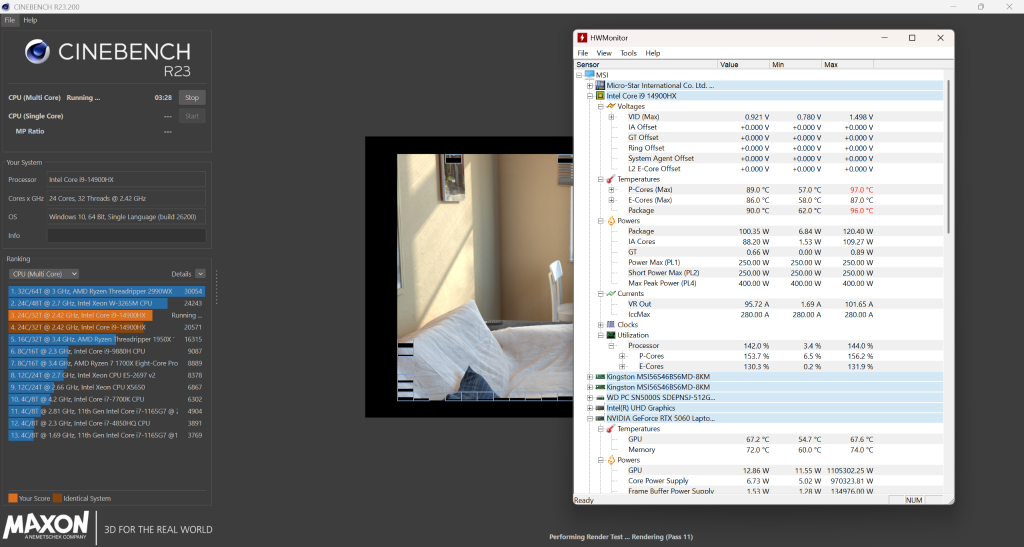Open the Cinebench Help menu

pyautogui.click(x=30, y=20)
